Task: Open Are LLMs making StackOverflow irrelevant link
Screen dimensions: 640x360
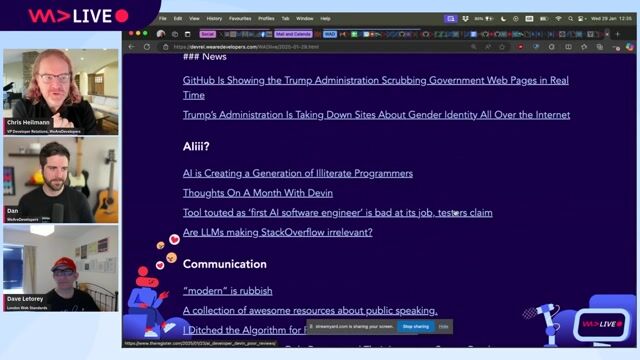Action: [278, 232]
